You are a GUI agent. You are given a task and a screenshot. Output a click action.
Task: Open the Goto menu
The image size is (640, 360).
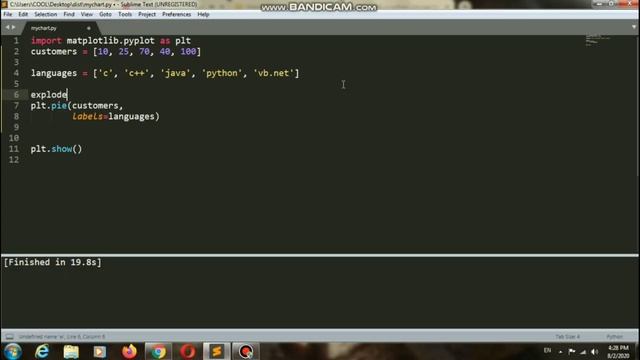(x=105, y=14)
